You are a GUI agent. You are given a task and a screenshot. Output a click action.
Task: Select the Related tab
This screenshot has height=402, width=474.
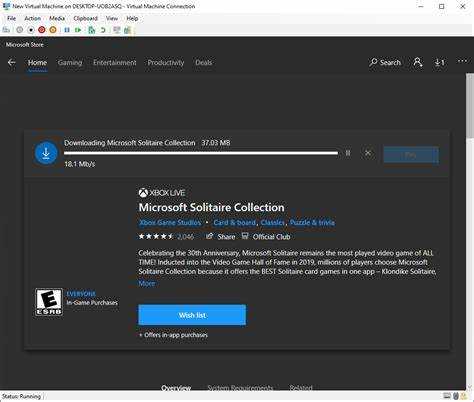[301, 388]
